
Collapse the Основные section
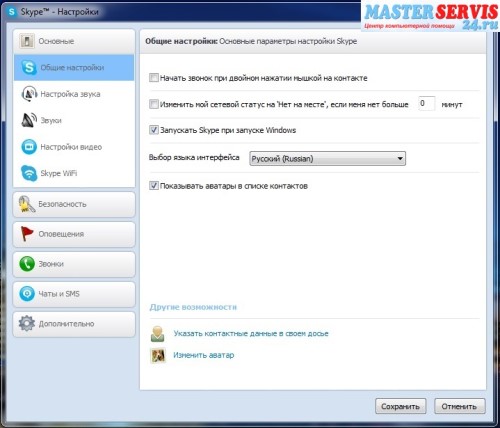pos(74,41)
